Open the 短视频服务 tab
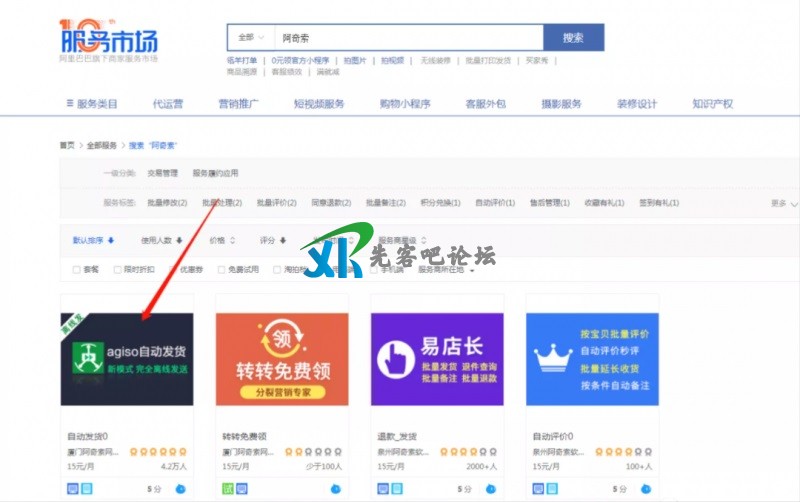Screen dimensions: 800x502 319,104
